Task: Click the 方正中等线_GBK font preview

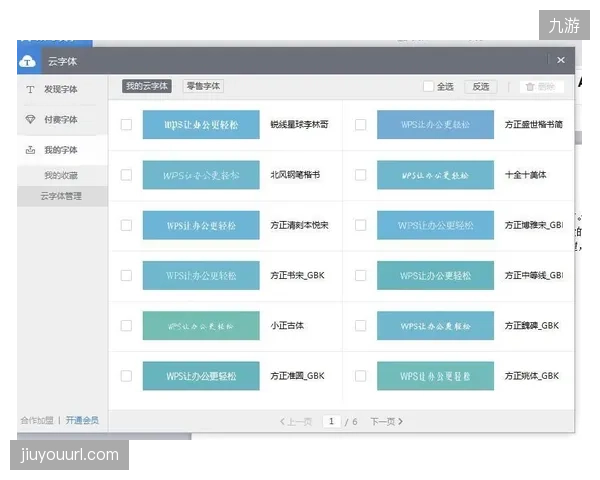Action: (435, 276)
